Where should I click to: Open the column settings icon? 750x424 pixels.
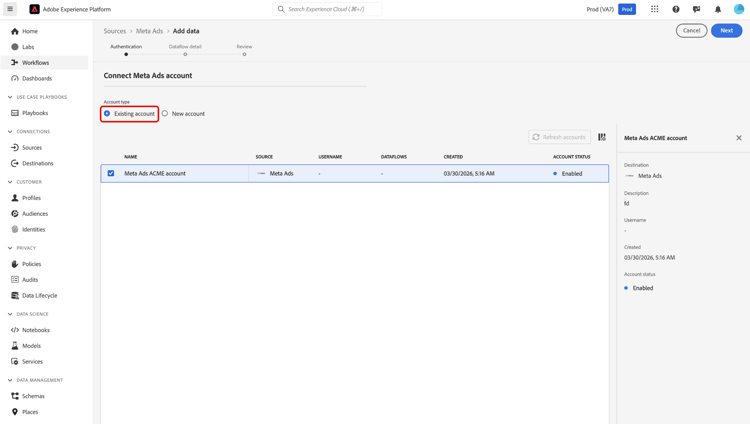pyautogui.click(x=602, y=137)
